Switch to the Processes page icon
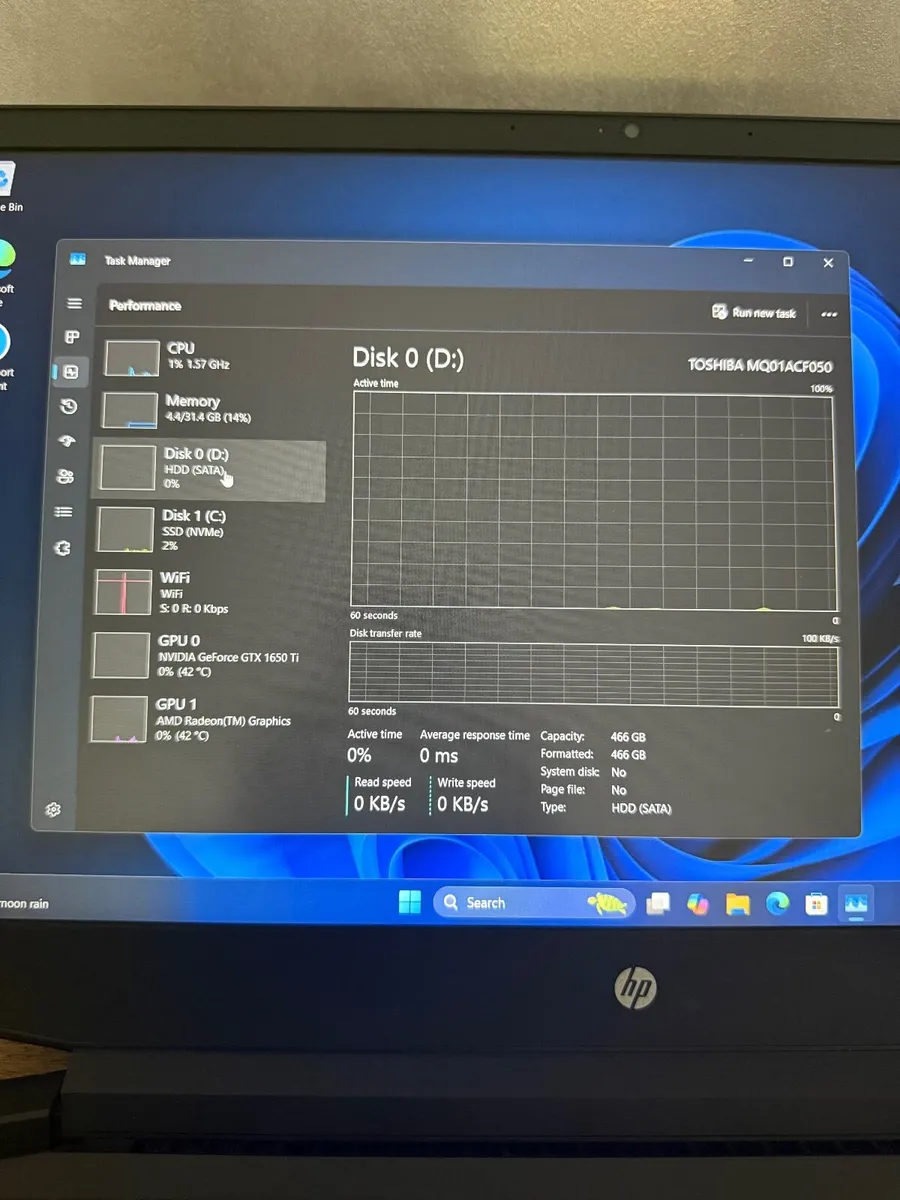Viewport: 900px width, 1200px height. (72, 338)
